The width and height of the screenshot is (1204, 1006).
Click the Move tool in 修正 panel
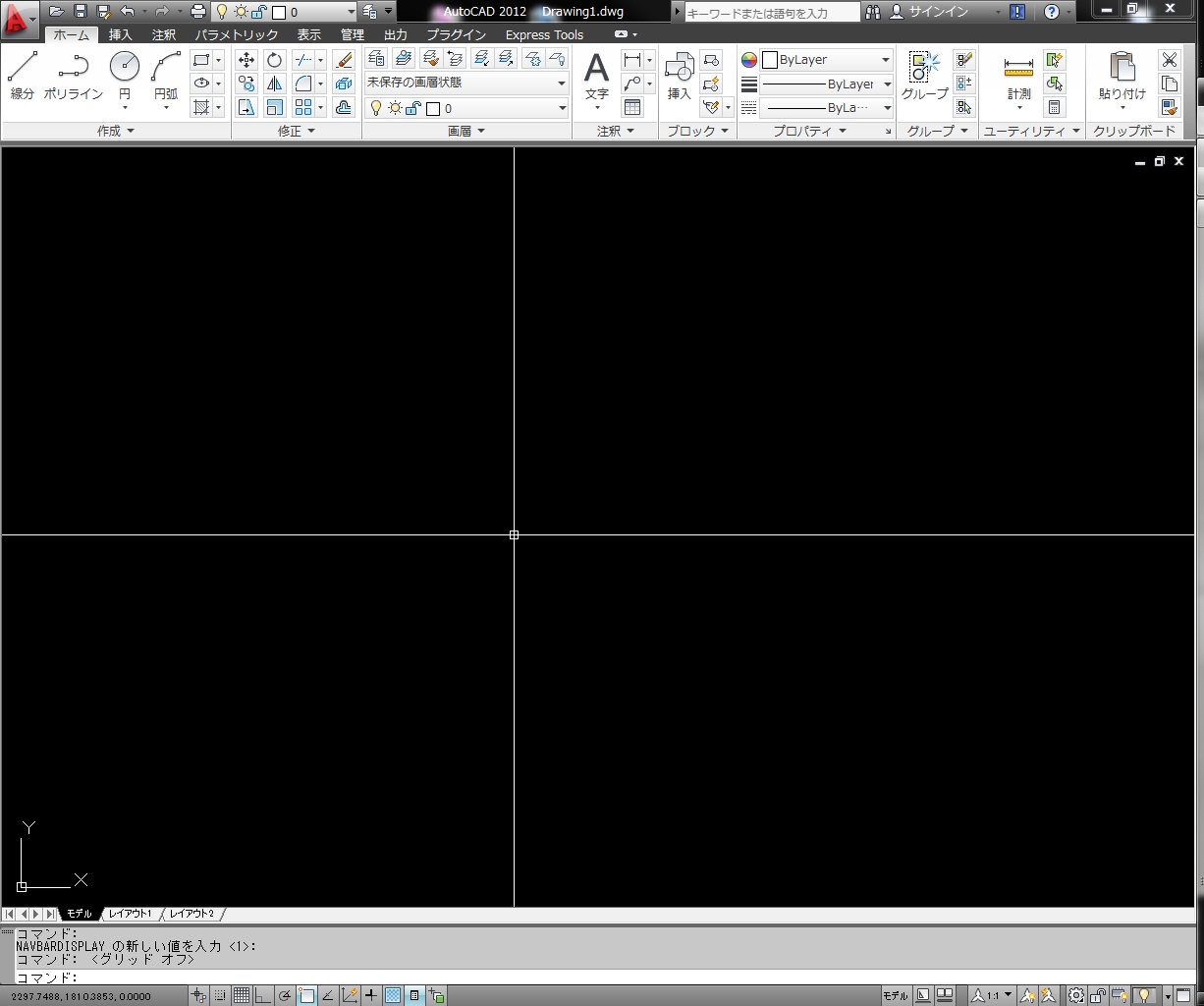[246, 60]
